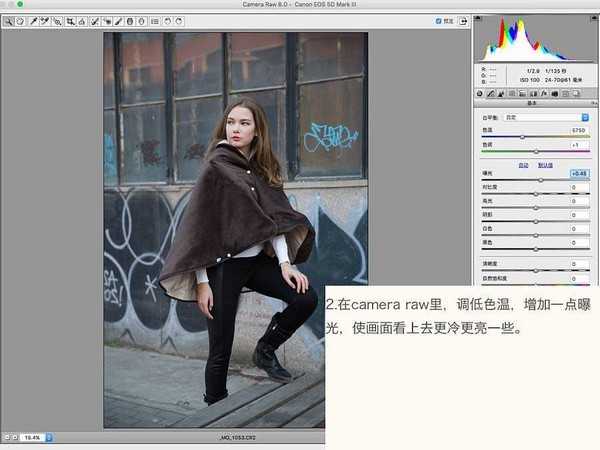600x450 pixels.
Task: Pick the White Balance eyedropper tool
Action: pos(32,20)
